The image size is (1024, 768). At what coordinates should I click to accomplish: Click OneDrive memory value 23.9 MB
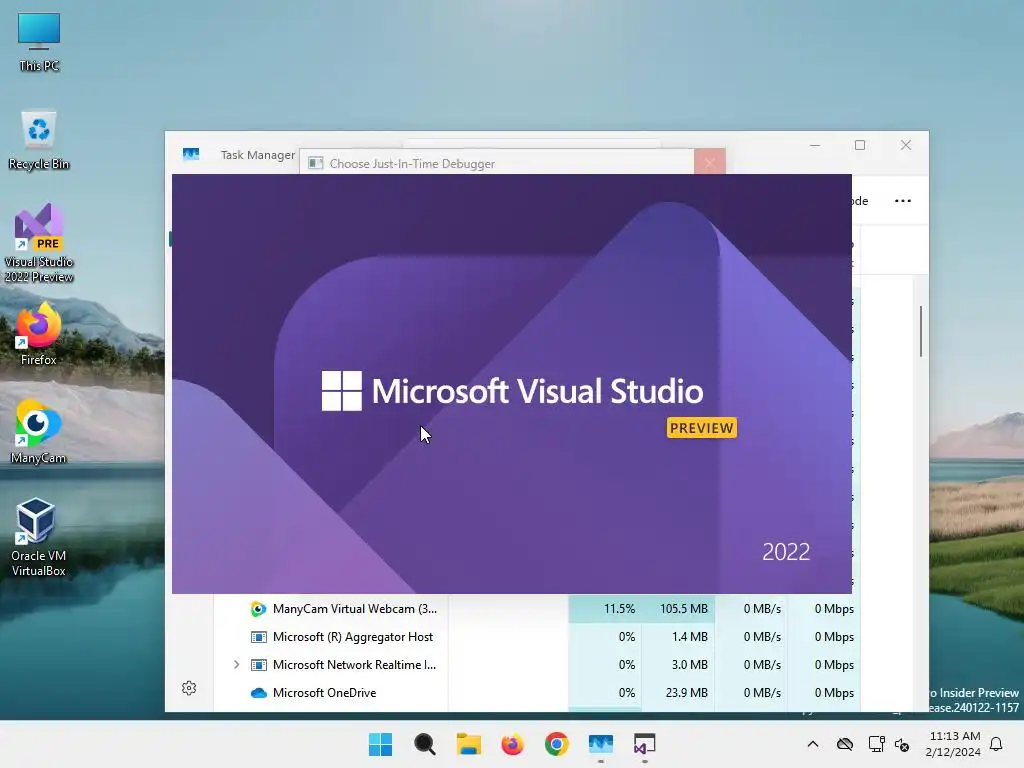click(686, 693)
